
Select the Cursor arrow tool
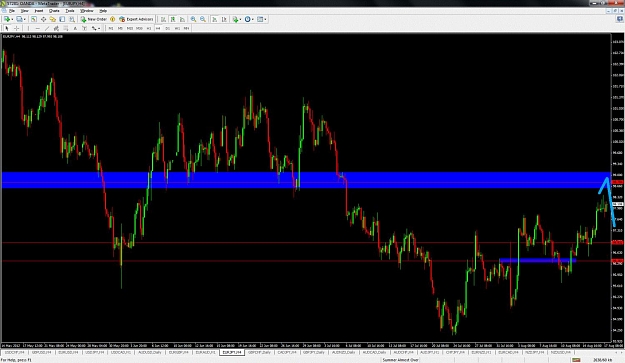pos(7,28)
